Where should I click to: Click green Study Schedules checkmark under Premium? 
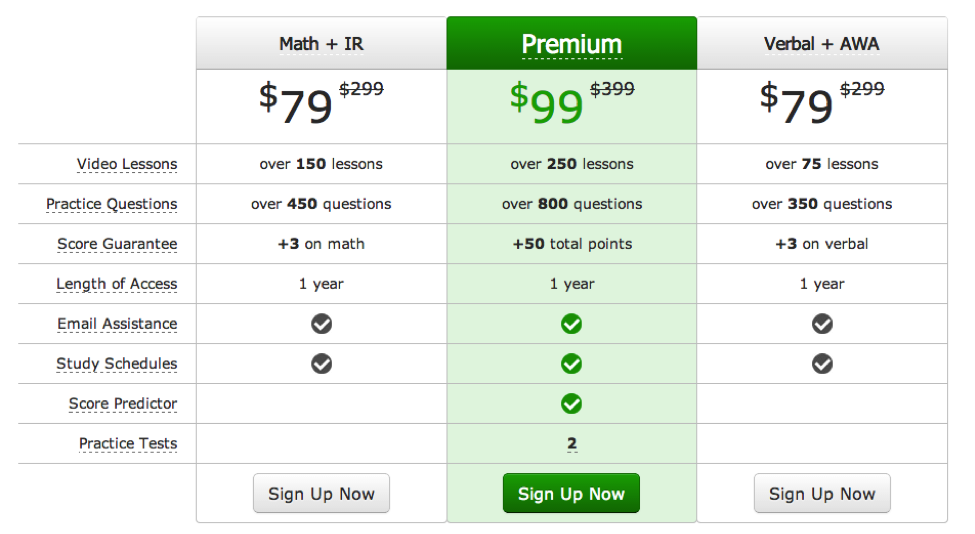571,364
